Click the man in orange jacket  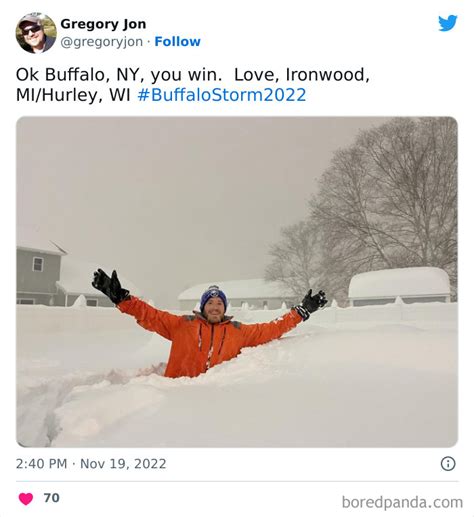pyautogui.click(x=209, y=326)
